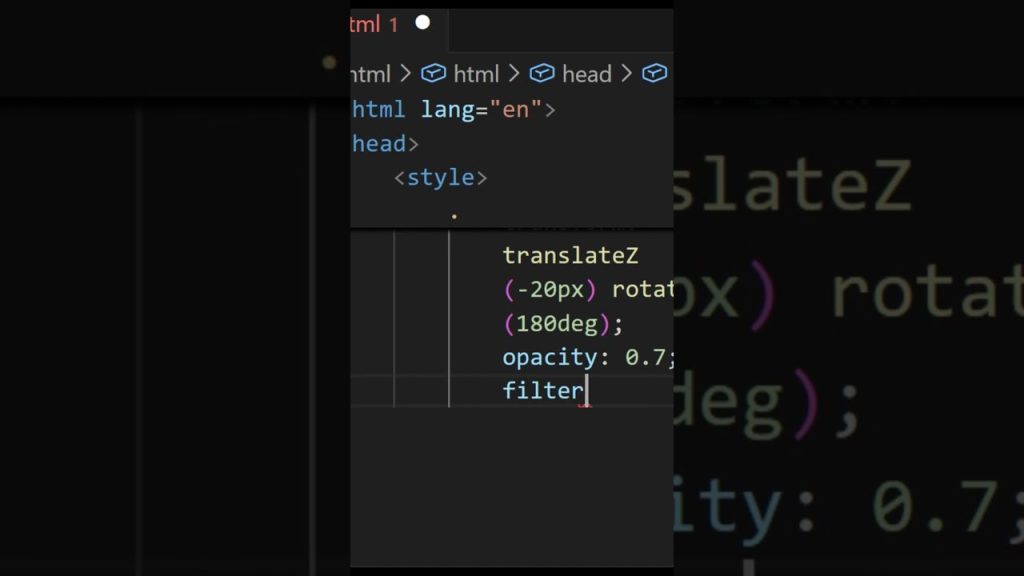
Task: Click the cube symbol icon before html breadcrumb
Action: coord(433,74)
